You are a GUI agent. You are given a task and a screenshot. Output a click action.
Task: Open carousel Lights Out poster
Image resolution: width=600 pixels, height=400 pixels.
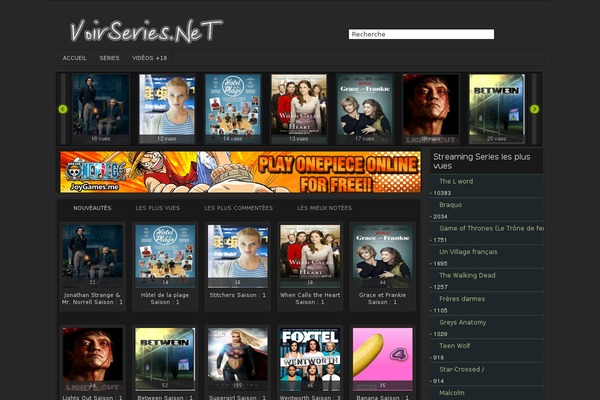[431, 109]
